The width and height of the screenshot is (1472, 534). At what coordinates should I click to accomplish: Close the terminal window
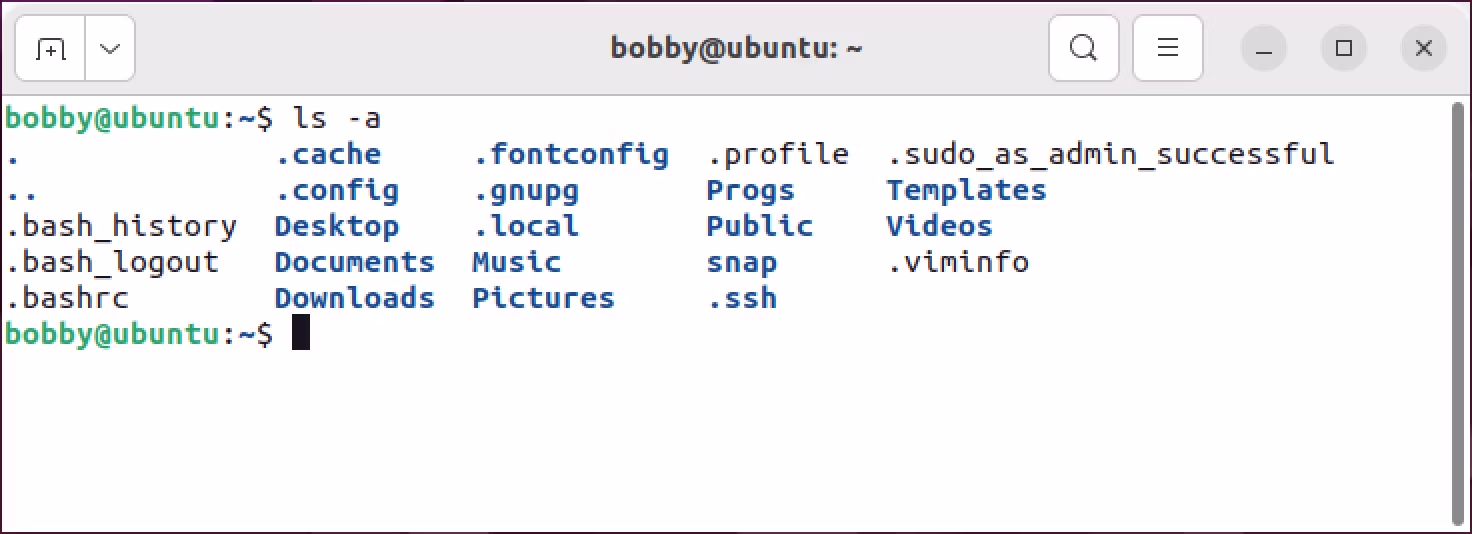(x=1424, y=48)
